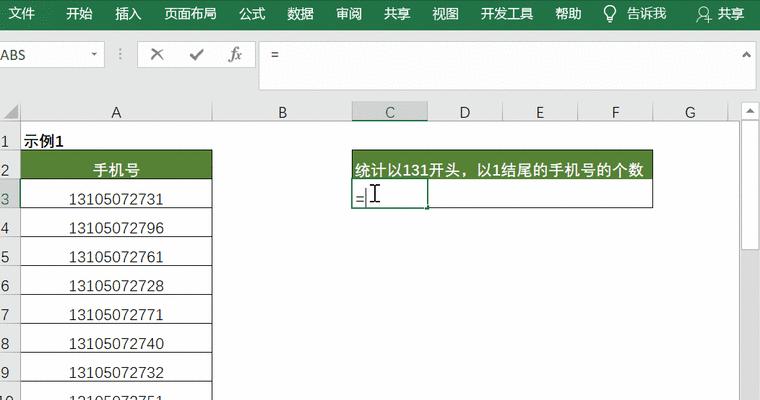The height and width of the screenshot is (400, 760).
Task: Open the 公式 ribbon tab
Action: (252, 14)
